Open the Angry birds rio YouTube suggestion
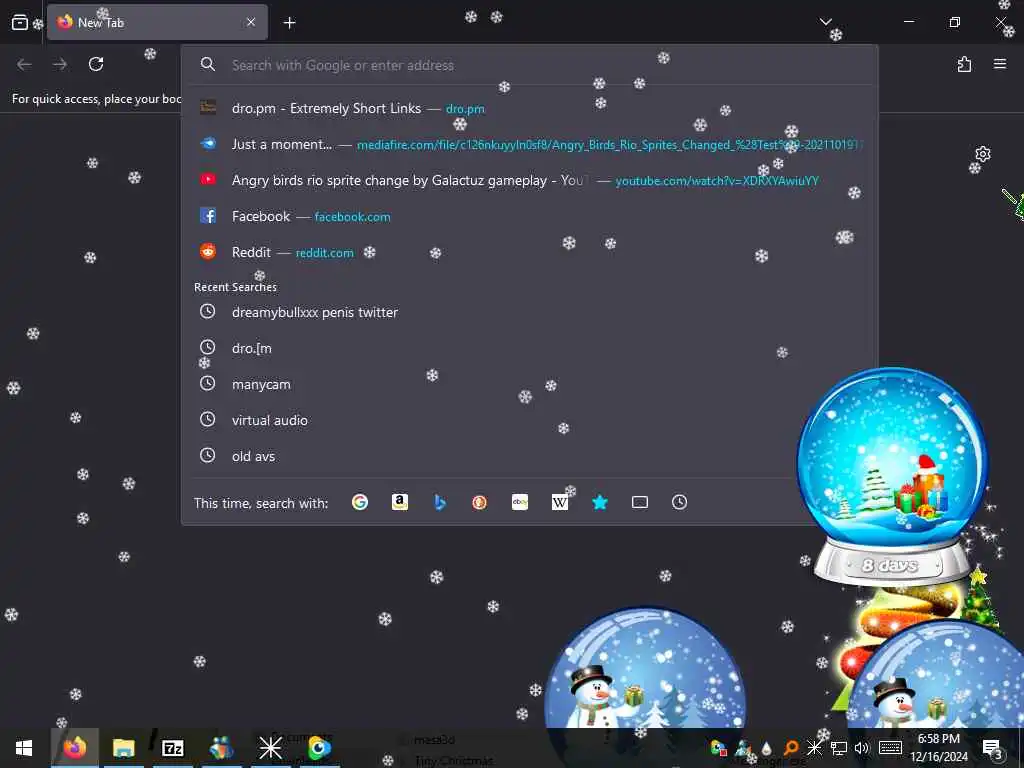The image size is (1024, 768). click(x=529, y=180)
